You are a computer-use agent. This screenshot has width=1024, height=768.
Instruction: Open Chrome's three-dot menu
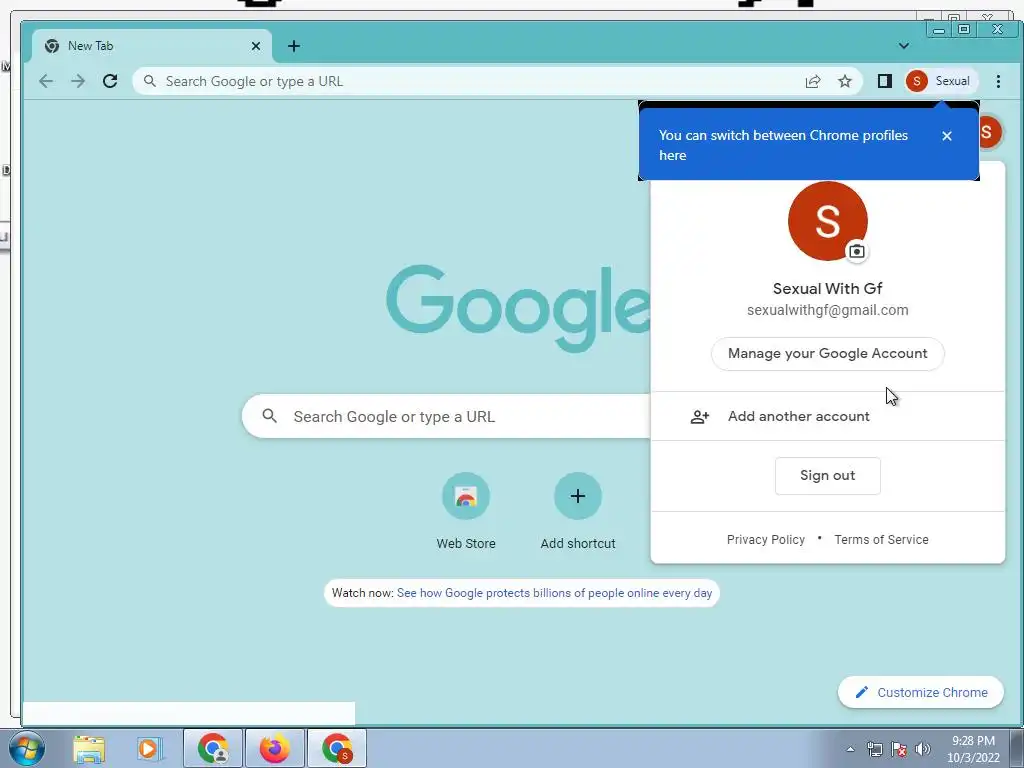998,81
